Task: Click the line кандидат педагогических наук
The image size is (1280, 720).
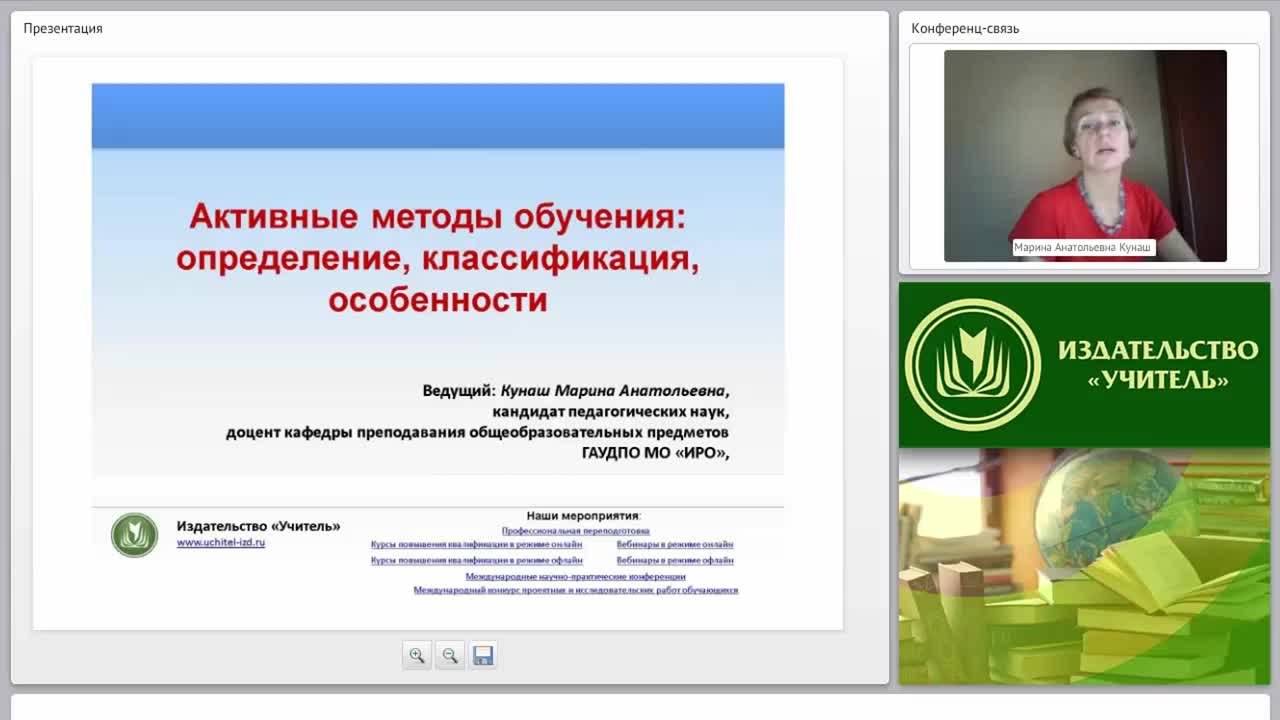Action: pyautogui.click(x=610, y=412)
